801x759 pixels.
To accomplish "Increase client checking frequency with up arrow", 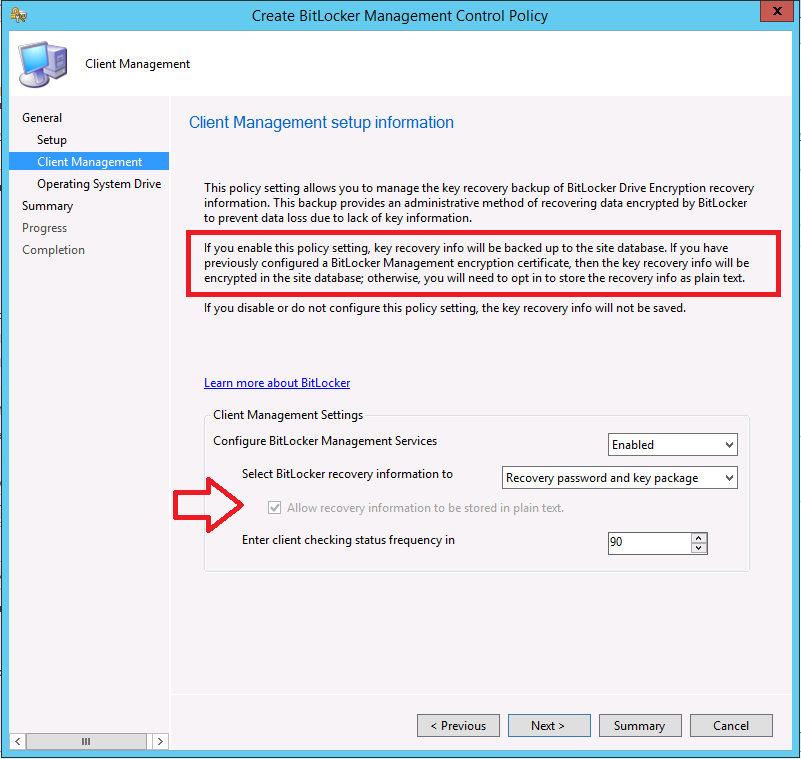I will coord(698,538).
